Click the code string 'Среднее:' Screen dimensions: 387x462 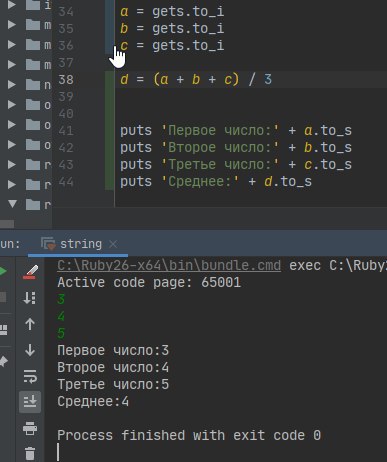coord(200,182)
